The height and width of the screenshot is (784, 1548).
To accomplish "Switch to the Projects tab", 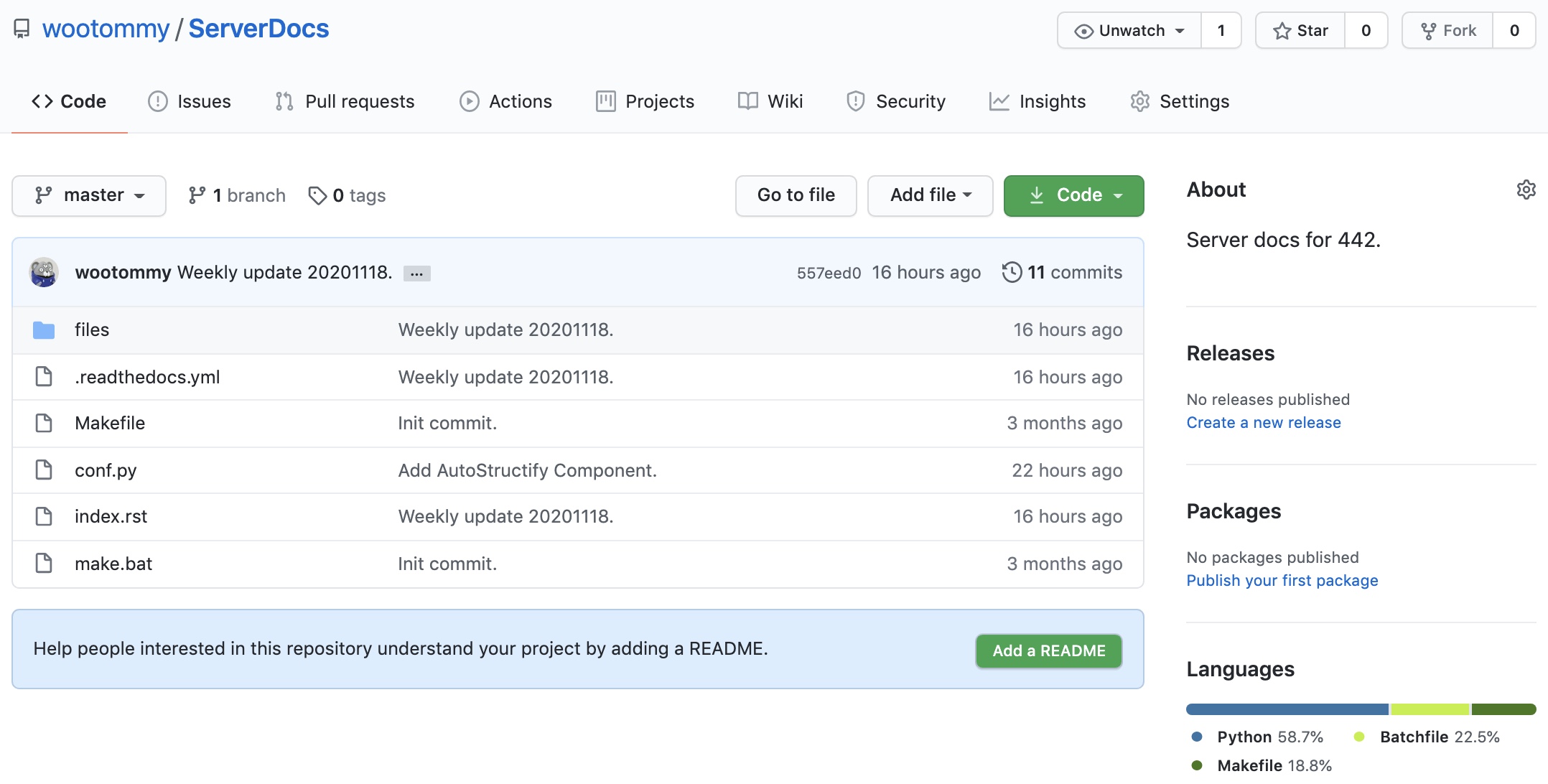I will coord(645,101).
